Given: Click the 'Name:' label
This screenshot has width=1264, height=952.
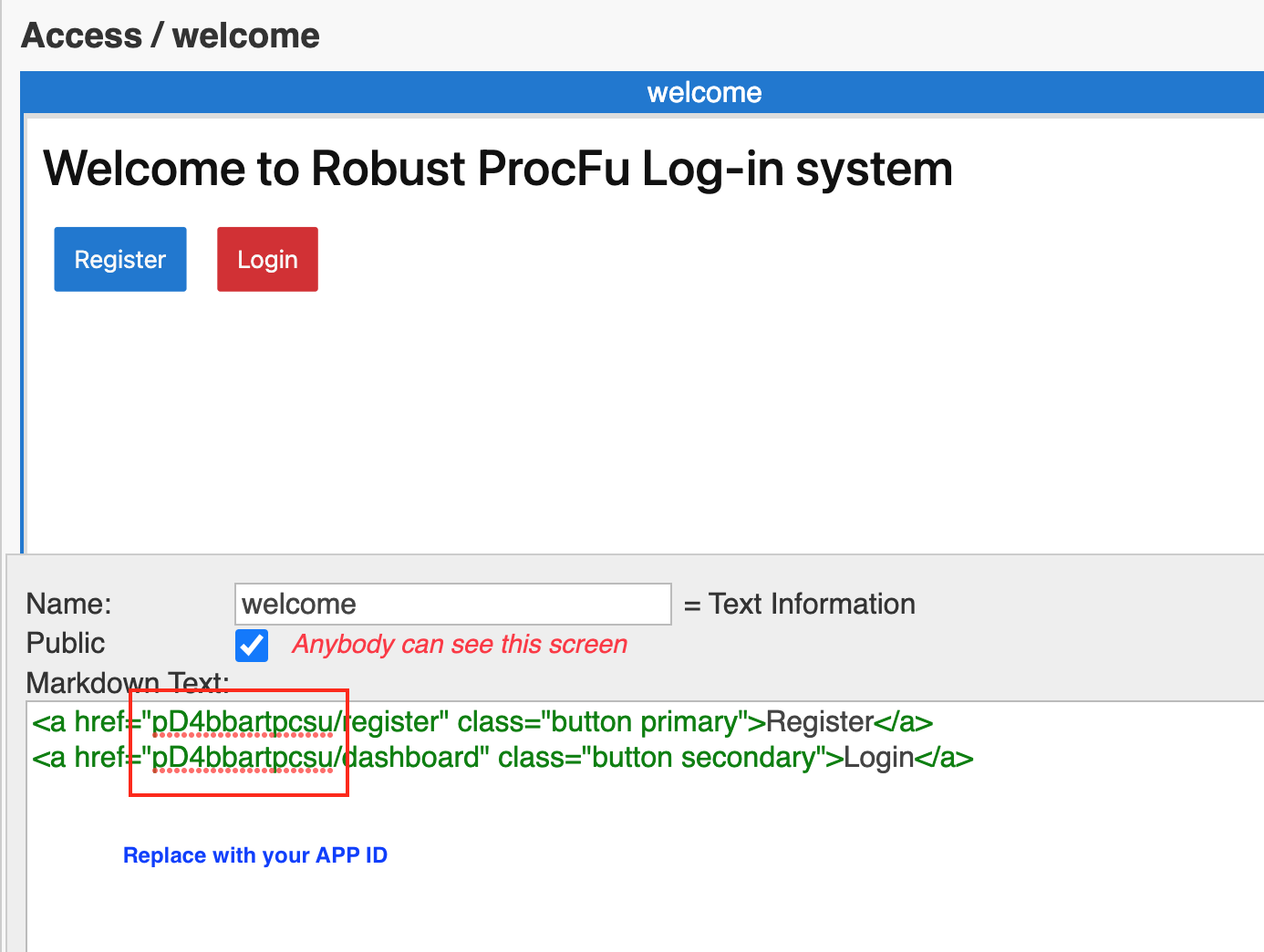Looking at the screenshot, I should [69, 604].
